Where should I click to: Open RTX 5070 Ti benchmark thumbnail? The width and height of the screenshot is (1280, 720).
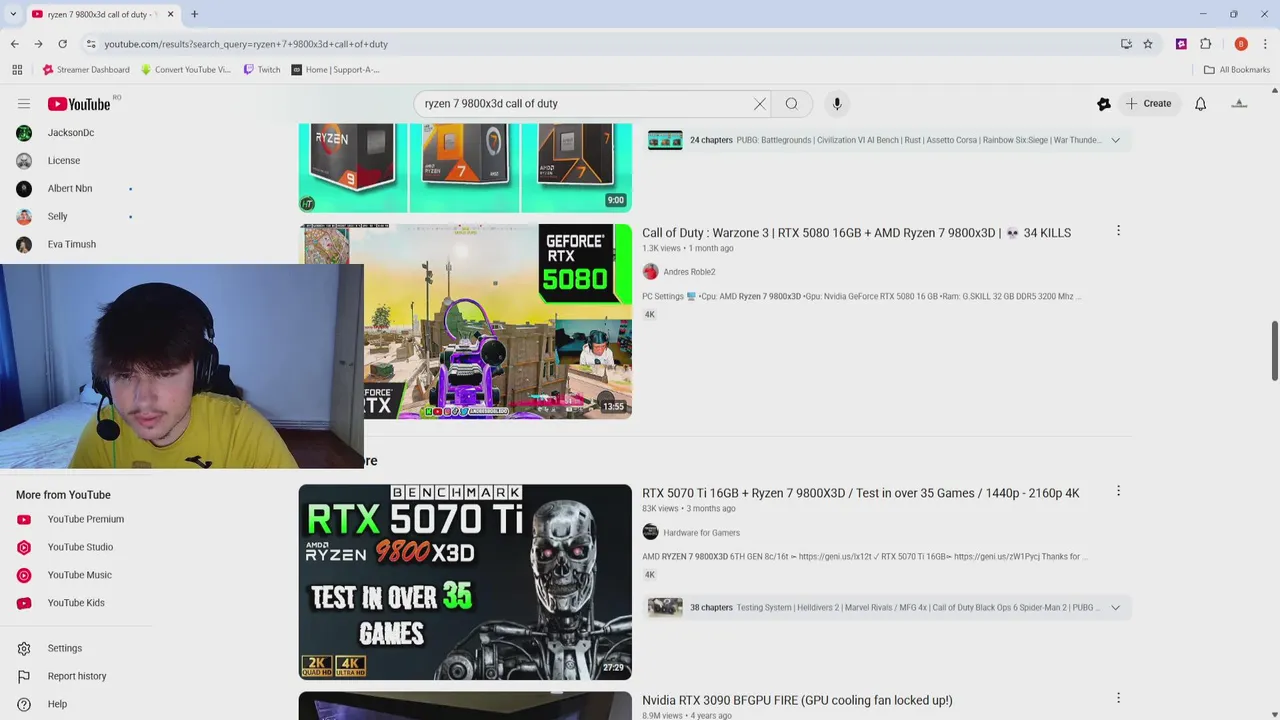465,582
